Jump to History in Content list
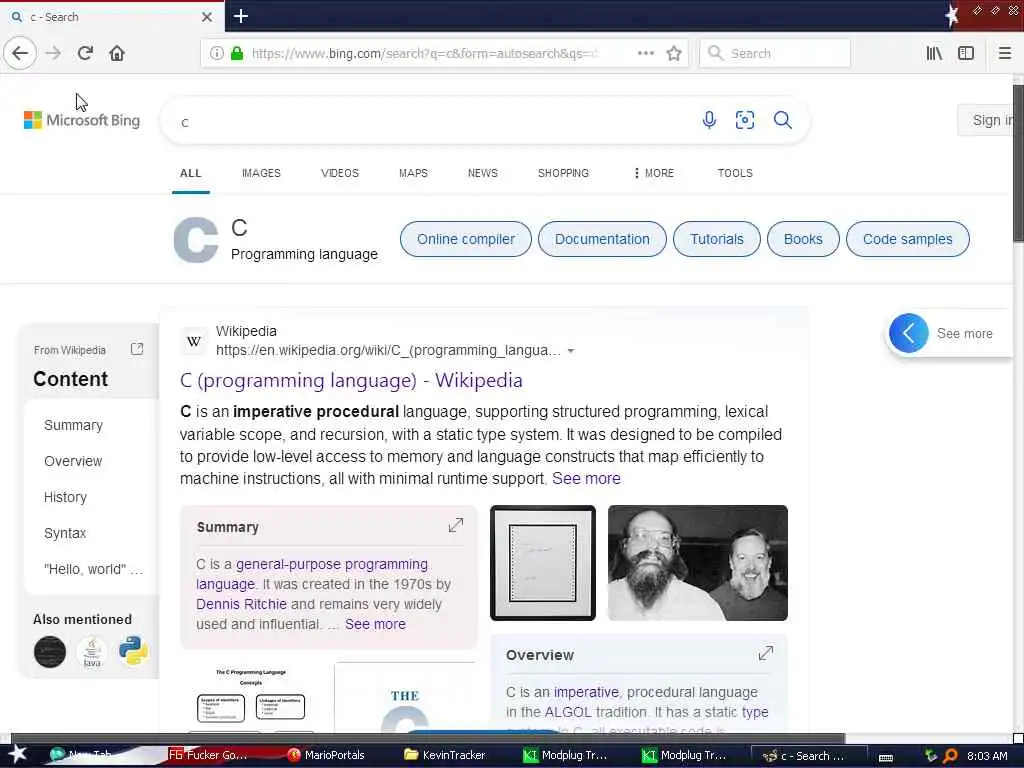1024x768 pixels. [65, 497]
